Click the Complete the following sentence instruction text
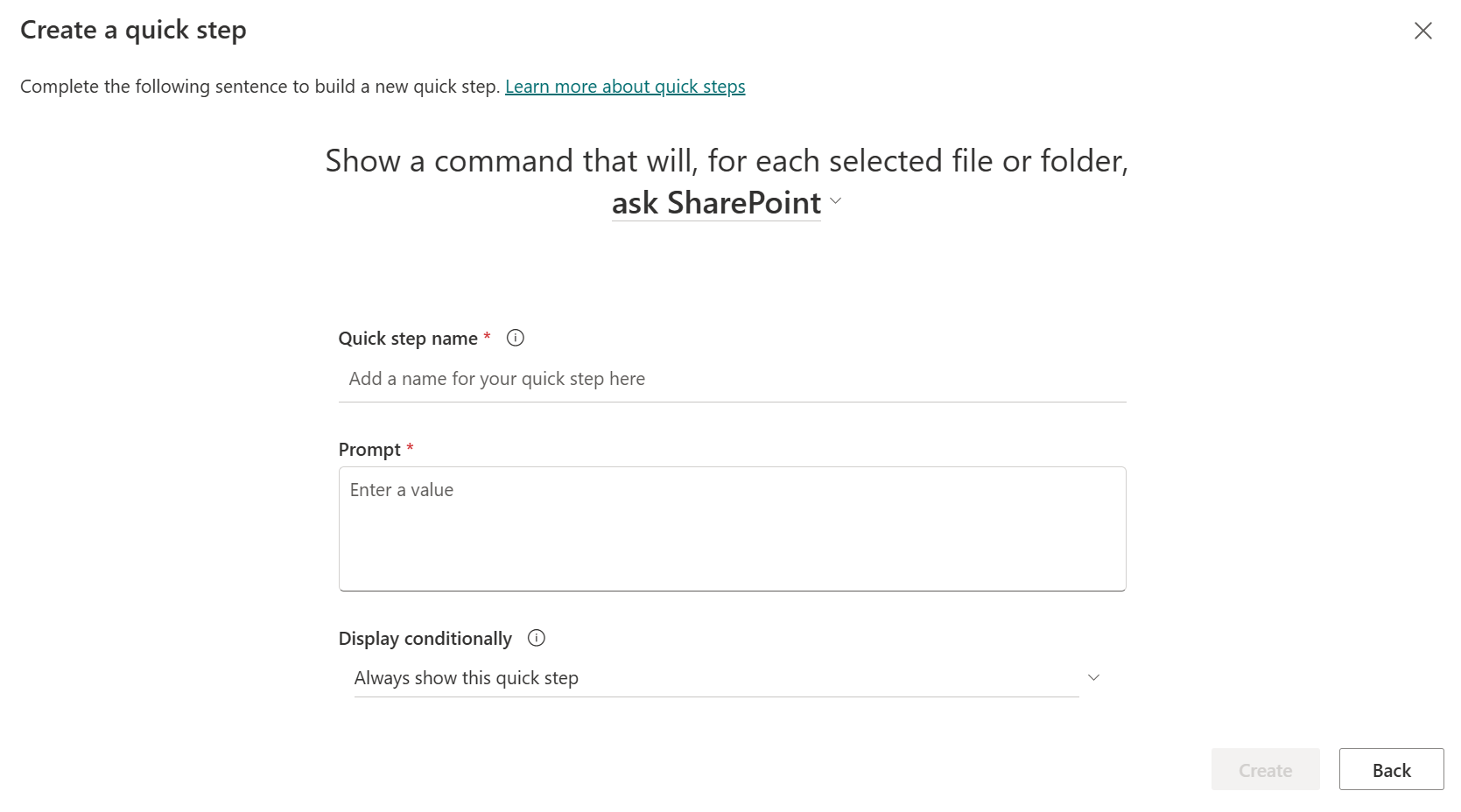 (x=260, y=87)
